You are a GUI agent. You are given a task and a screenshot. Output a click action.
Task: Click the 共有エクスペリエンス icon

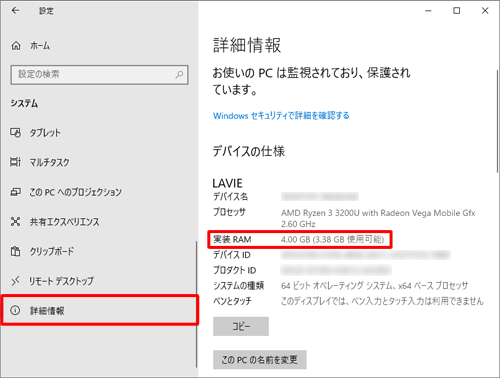pyautogui.click(x=16, y=222)
